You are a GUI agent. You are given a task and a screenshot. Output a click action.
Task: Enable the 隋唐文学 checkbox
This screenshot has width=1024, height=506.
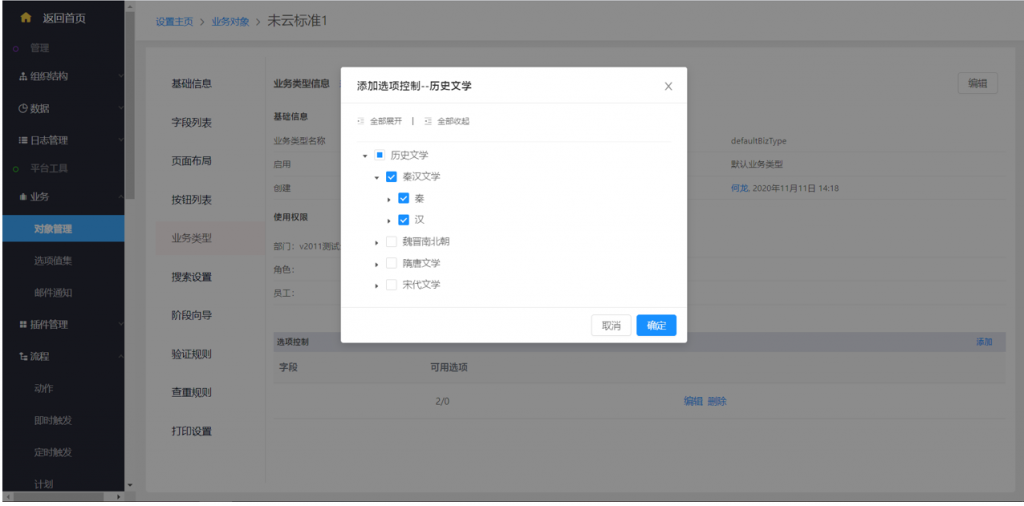tap(391, 264)
